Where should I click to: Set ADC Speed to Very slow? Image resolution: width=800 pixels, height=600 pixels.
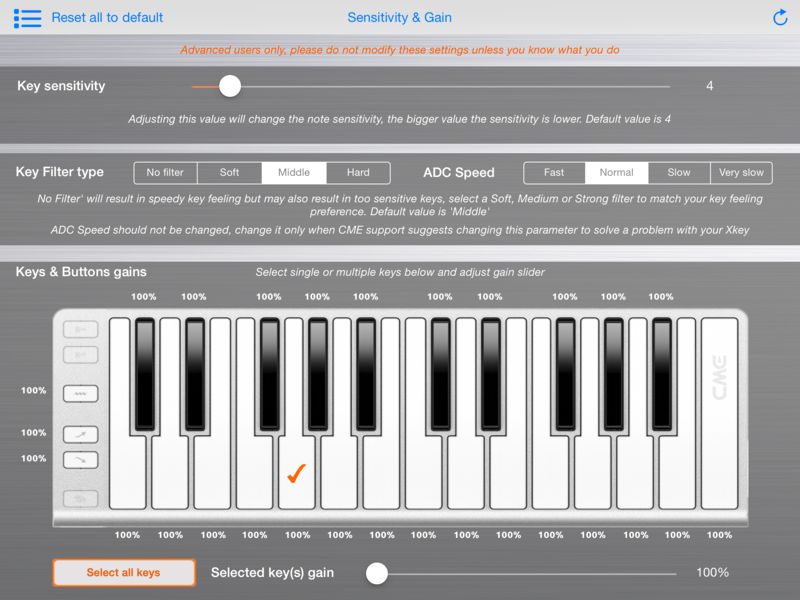tap(741, 173)
